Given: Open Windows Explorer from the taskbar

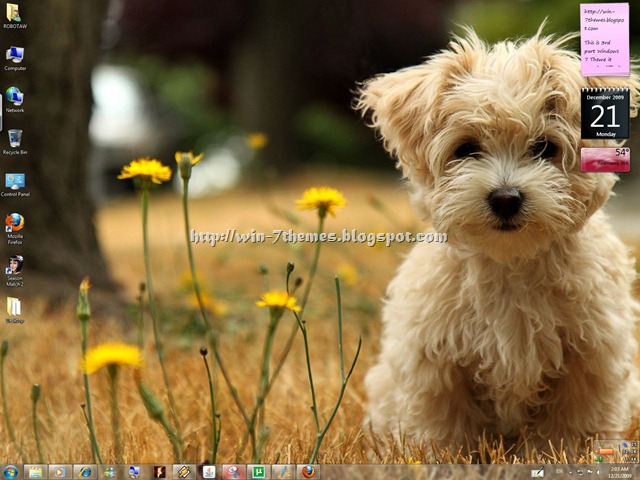Looking at the screenshot, I should 35,472.
